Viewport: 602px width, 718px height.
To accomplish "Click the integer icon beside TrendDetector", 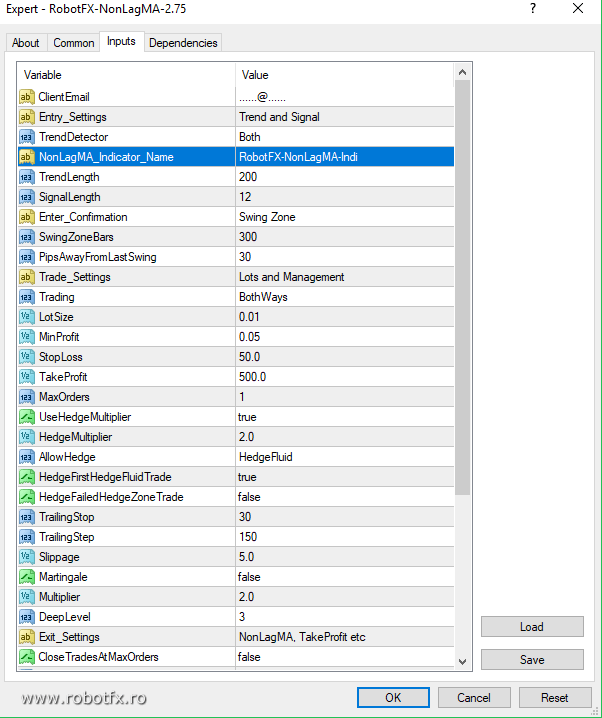I will [x=27, y=137].
